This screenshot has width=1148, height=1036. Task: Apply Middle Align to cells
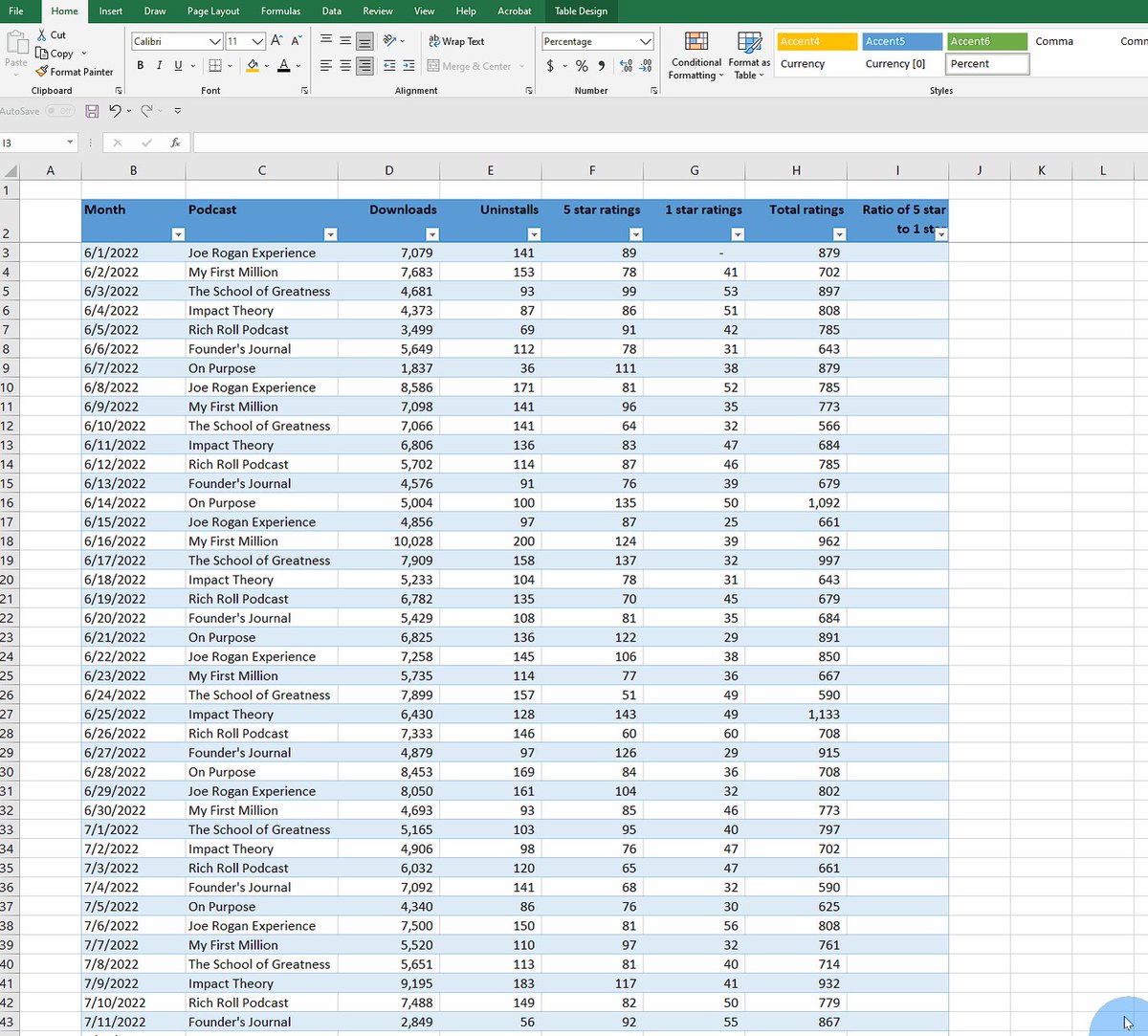[345, 40]
